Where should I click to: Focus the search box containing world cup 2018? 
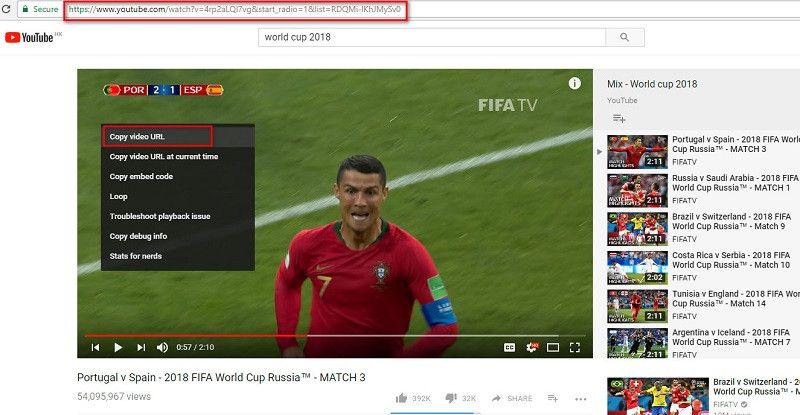click(x=432, y=37)
